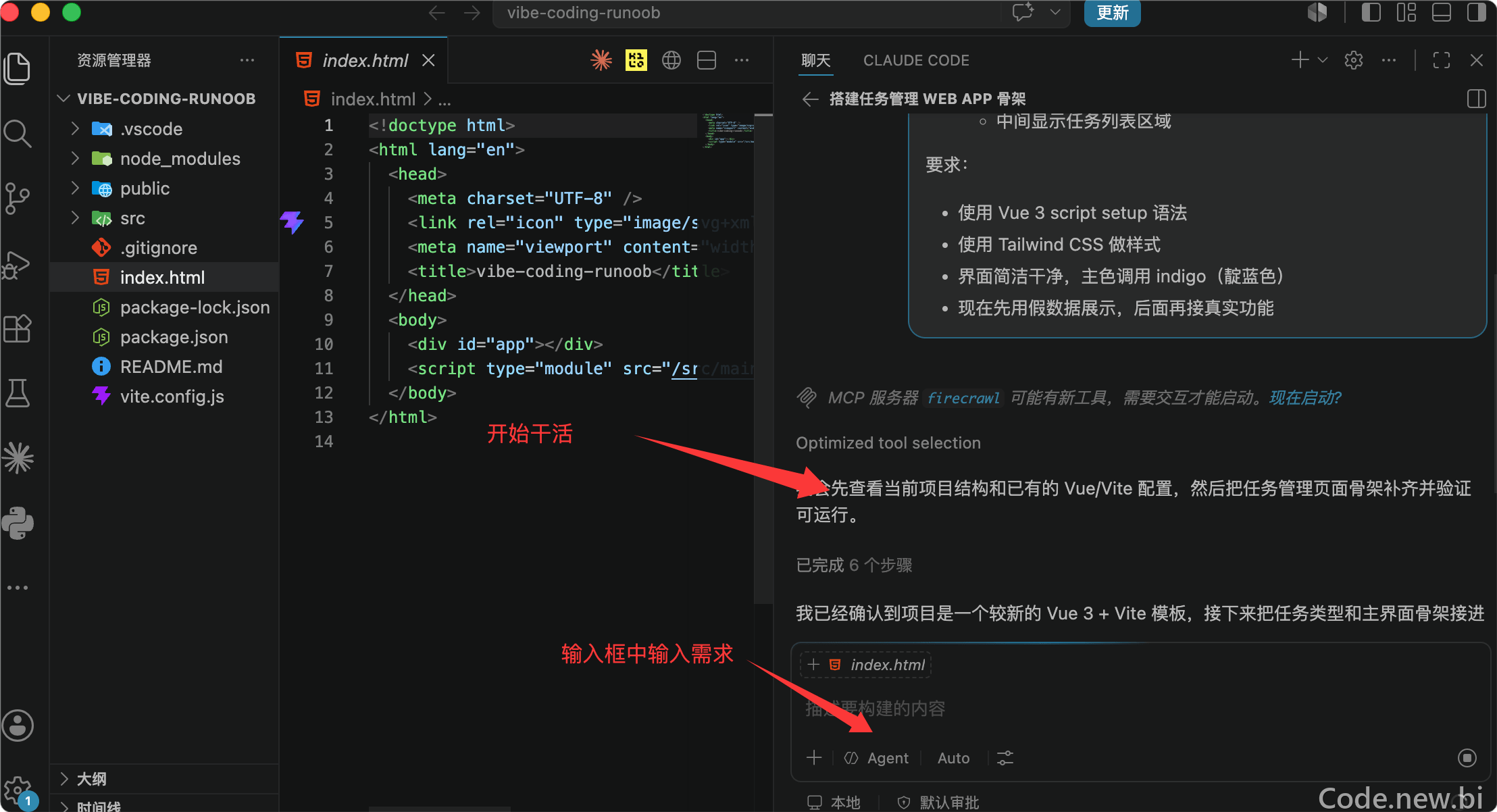This screenshot has height=812, width=1497.
Task: Open chat panel more options ellipsis
Action: (x=1389, y=61)
